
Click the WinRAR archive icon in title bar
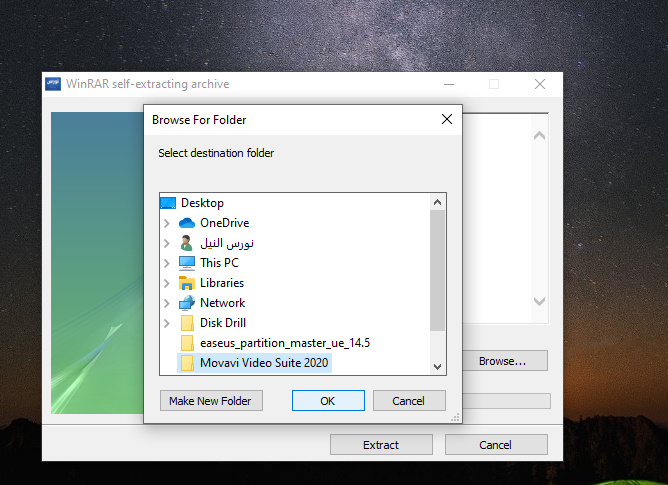coord(53,84)
